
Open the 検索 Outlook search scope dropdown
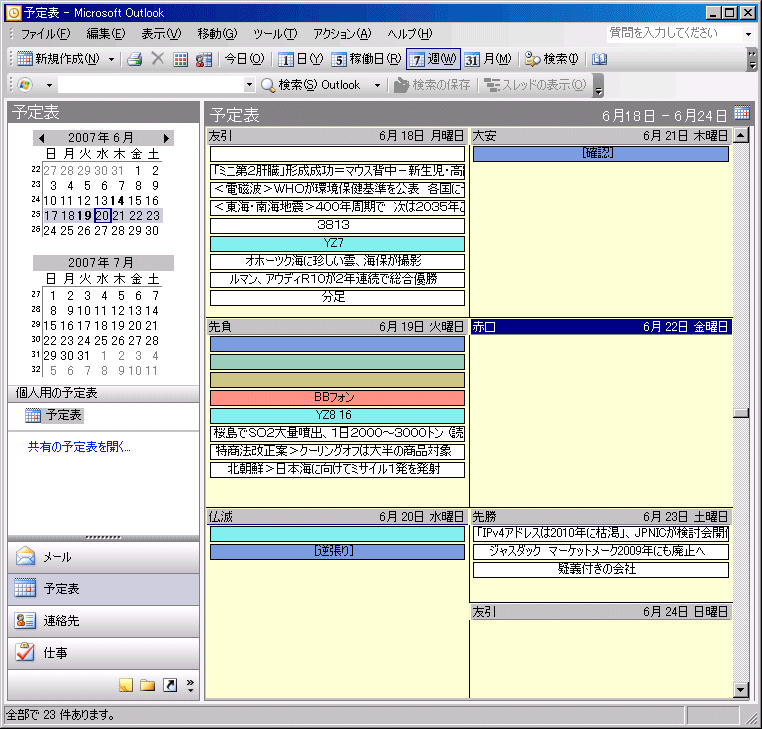[377, 85]
